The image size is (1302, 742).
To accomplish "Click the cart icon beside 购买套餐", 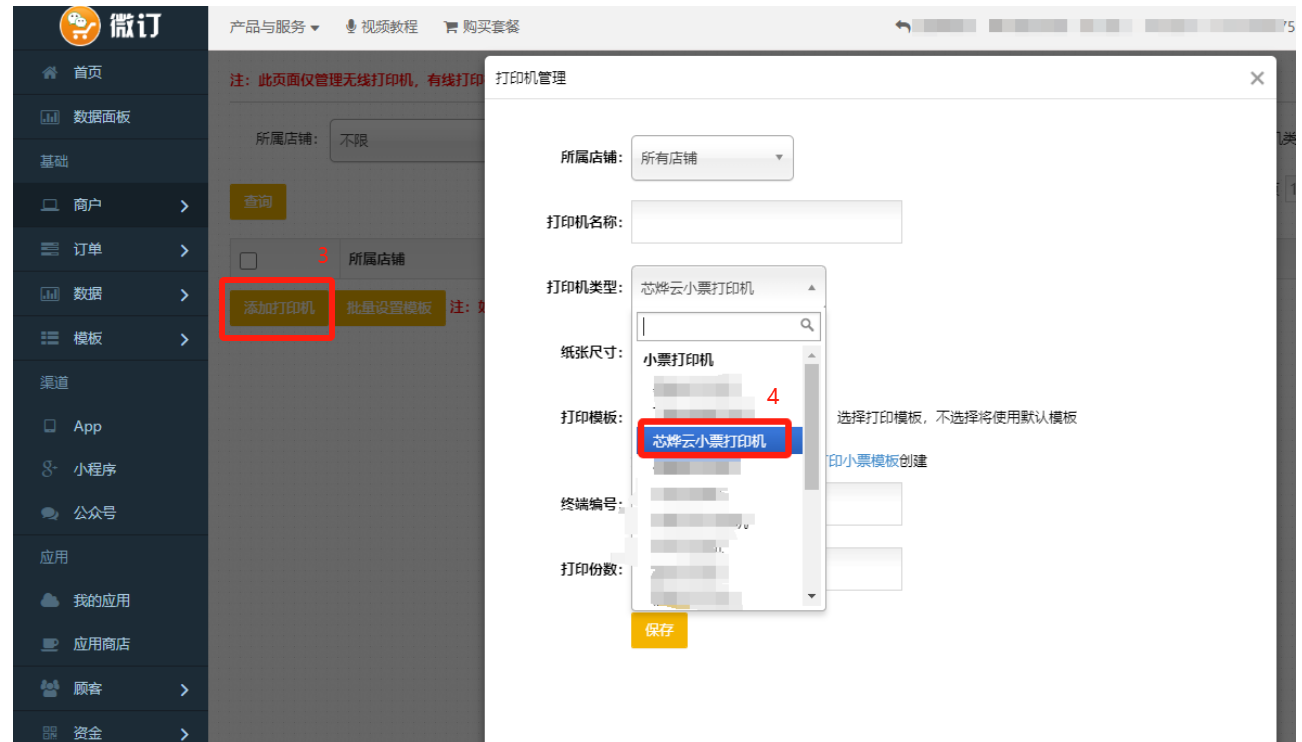I will (451, 27).
